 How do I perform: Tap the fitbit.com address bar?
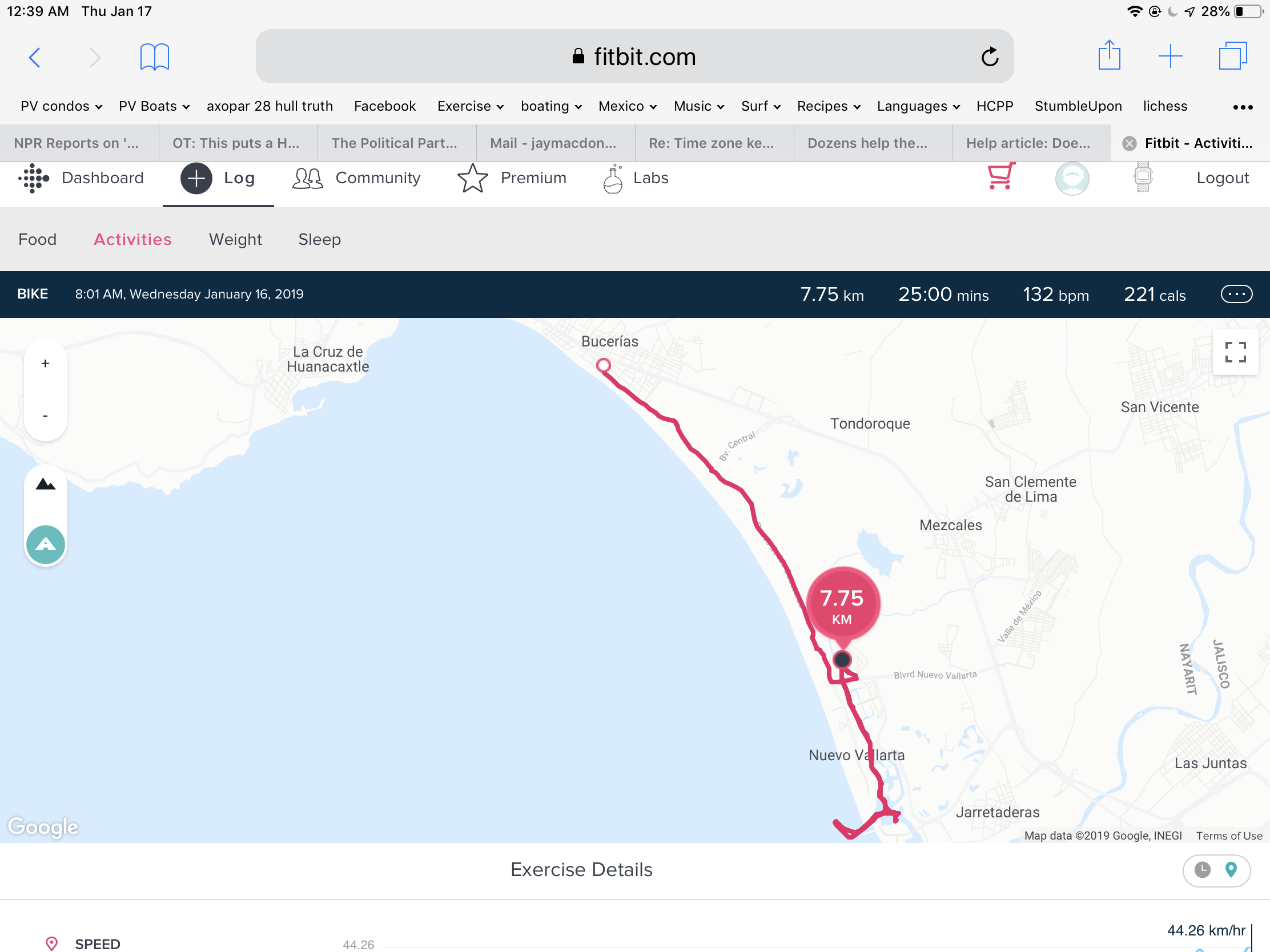coord(634,57)
